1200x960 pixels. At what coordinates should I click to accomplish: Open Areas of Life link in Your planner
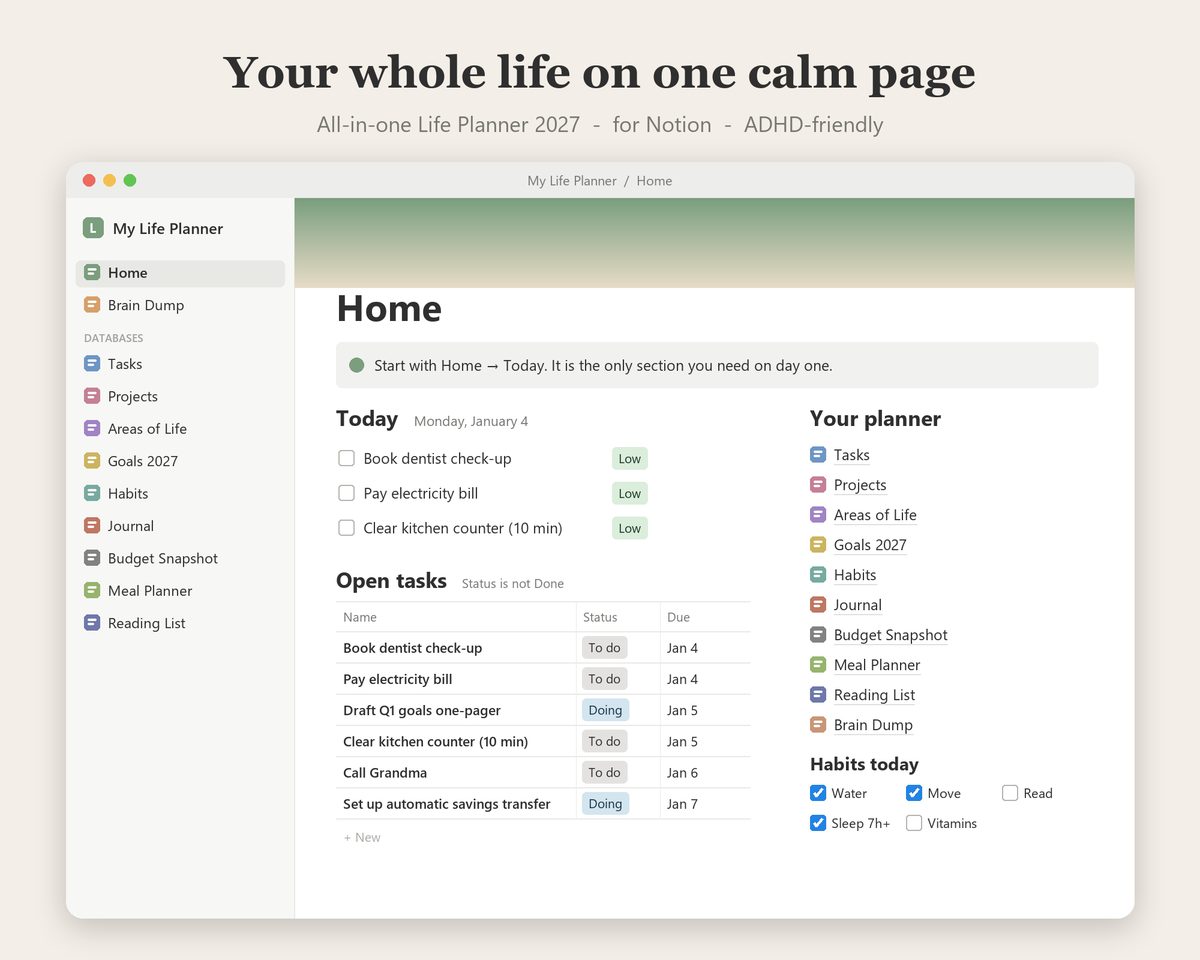tap(875, 515)
